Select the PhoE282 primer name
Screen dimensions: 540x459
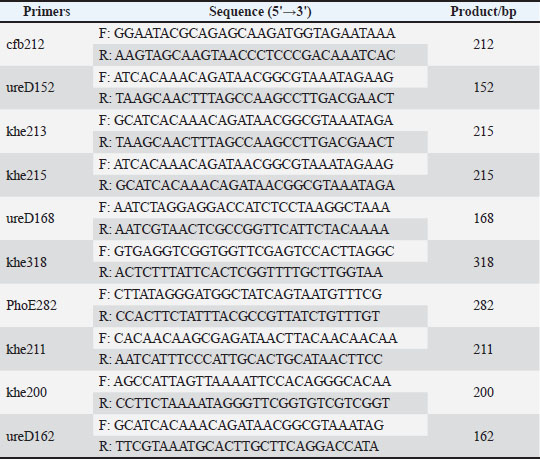[x=31, y=305]
